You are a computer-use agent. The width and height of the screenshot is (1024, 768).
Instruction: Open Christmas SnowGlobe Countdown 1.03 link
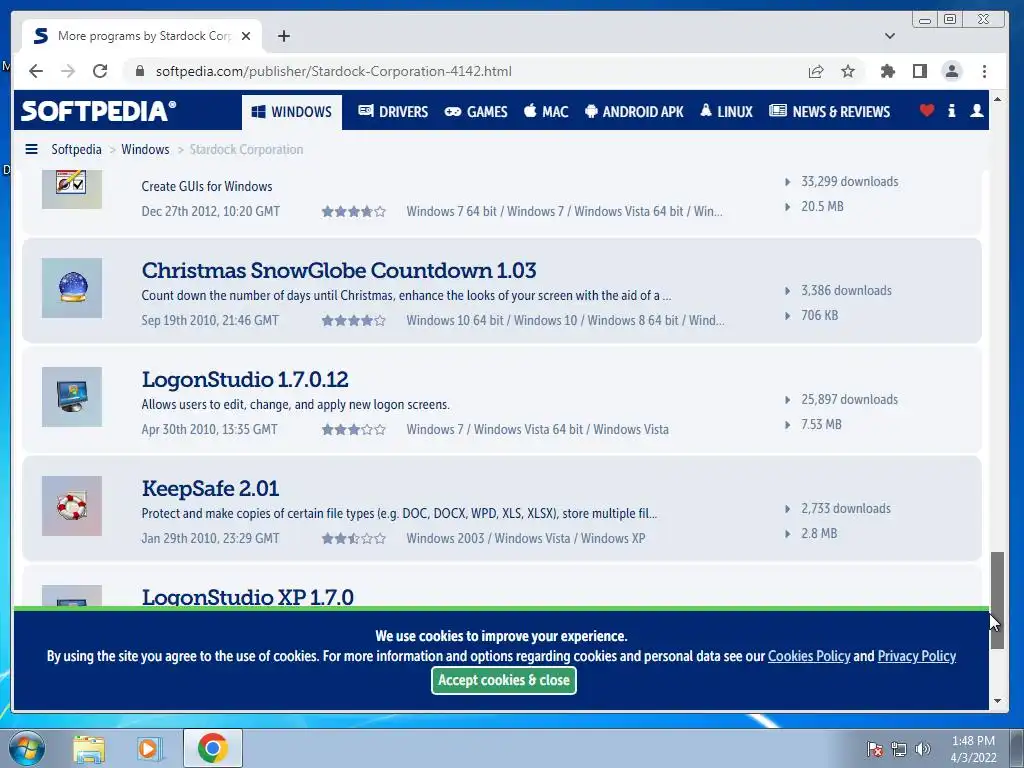tap(339, 270)
